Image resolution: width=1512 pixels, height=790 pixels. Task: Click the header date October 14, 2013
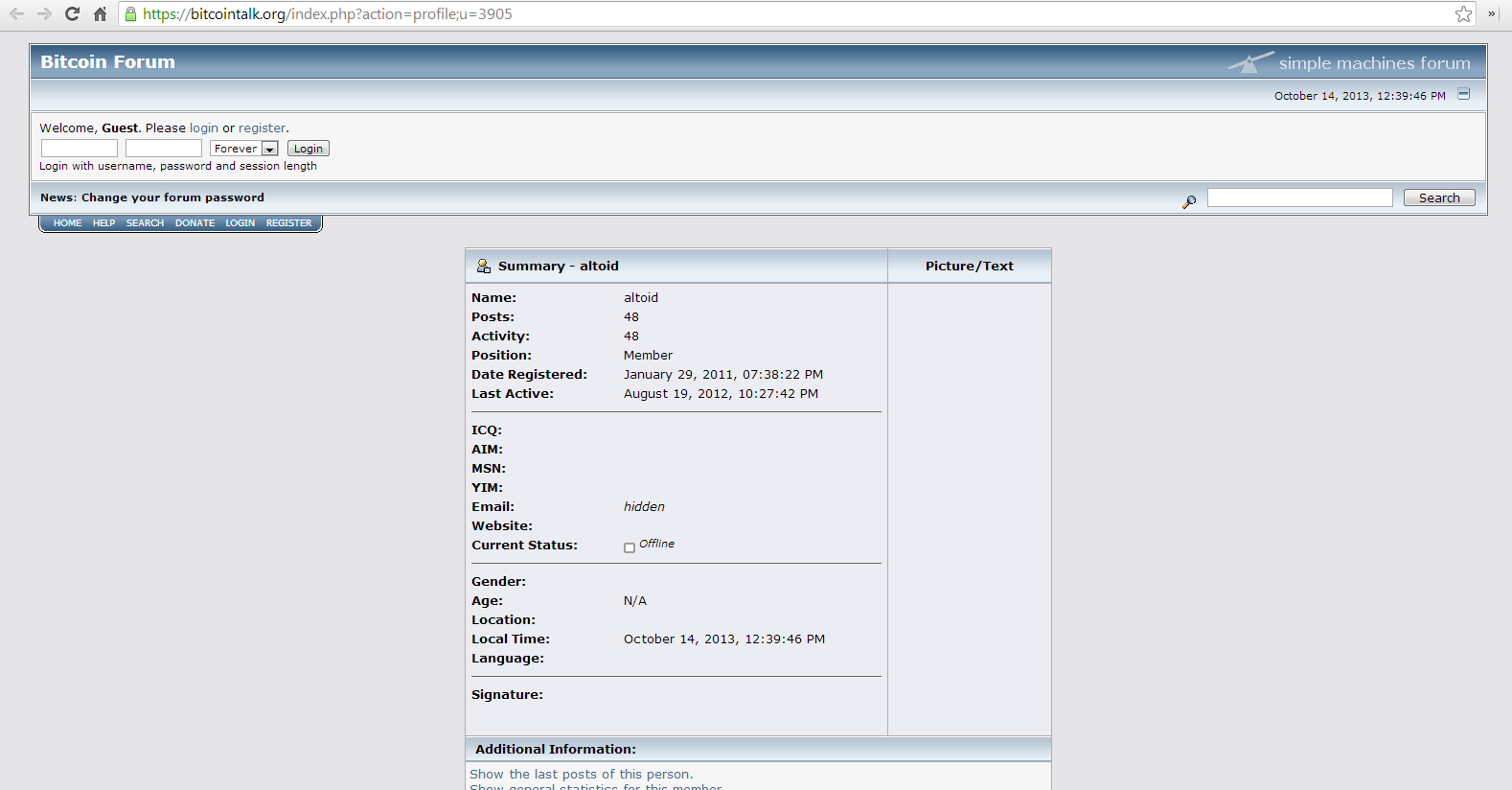1360,96
